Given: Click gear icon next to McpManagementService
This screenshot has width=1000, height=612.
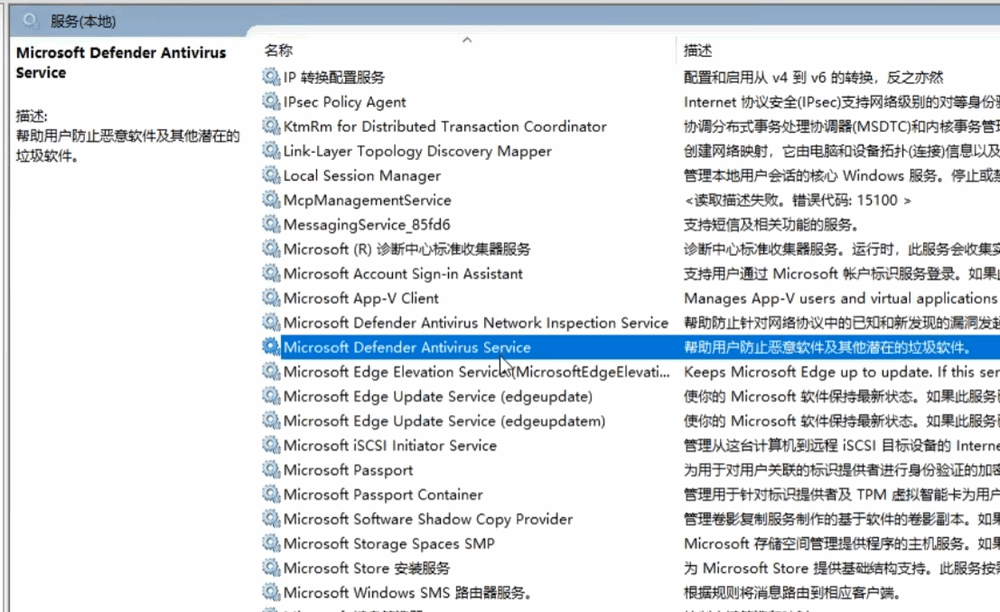Looking at the screenshot, I should 271,200.
